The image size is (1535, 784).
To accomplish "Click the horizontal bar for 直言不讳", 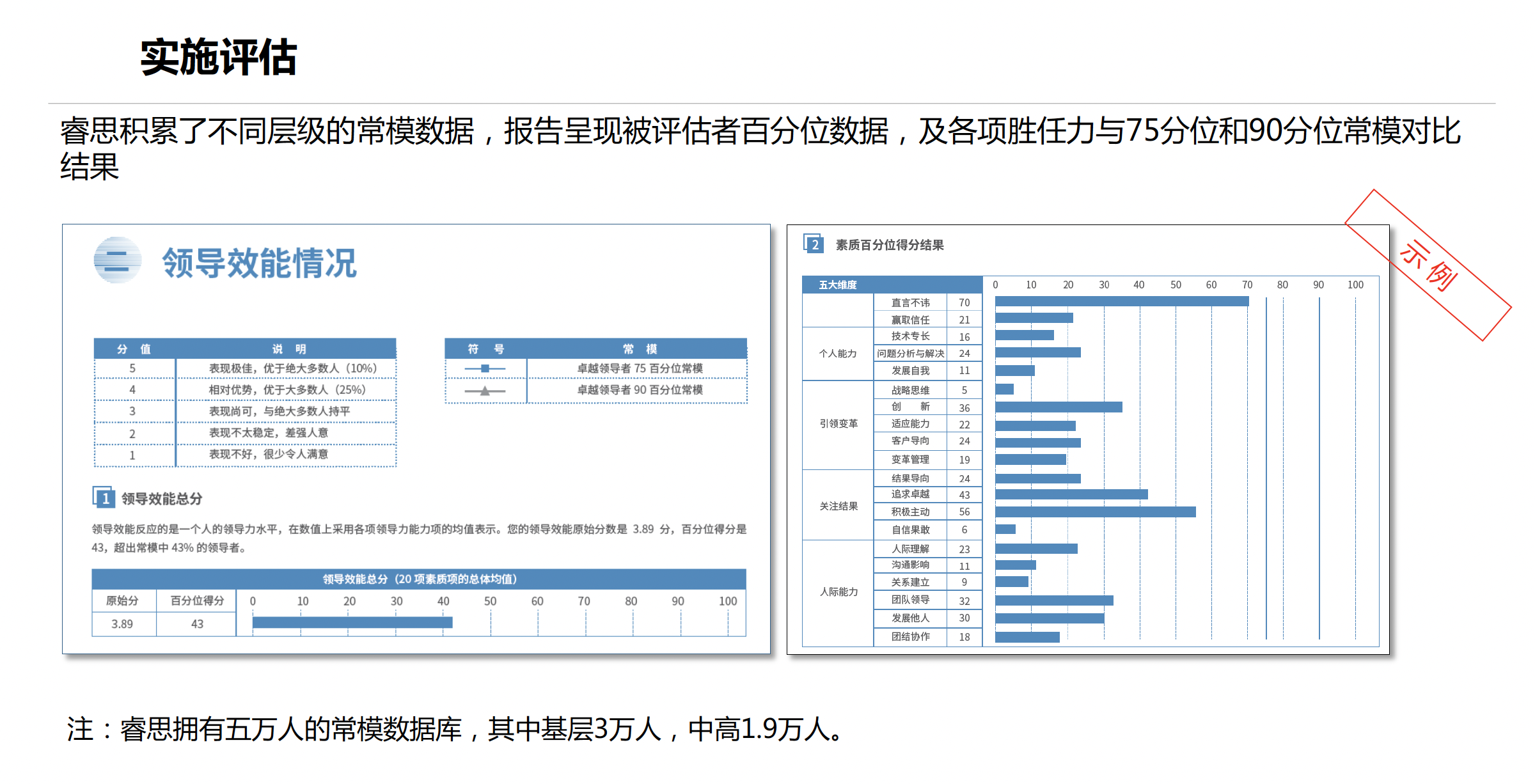I will pyautogui.click(x=1122, y=301).
